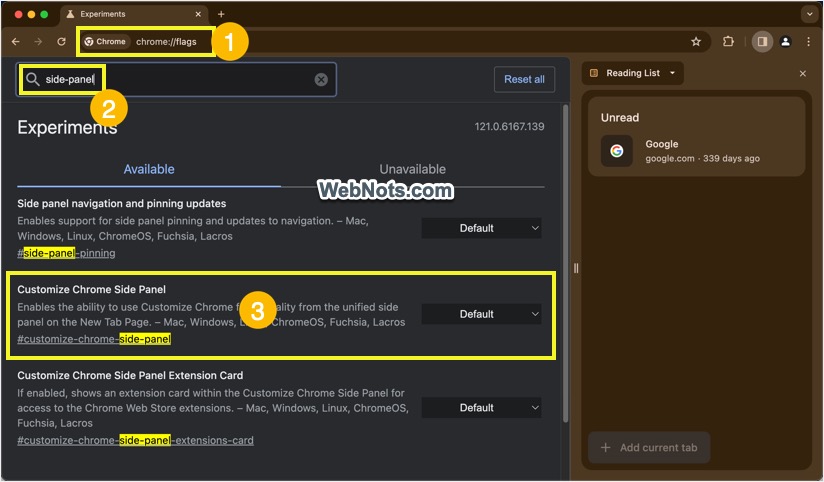Switch to the Available tab
Image resolution: width=824 pixels, height=482 pixels.
(x=149, y=169)
